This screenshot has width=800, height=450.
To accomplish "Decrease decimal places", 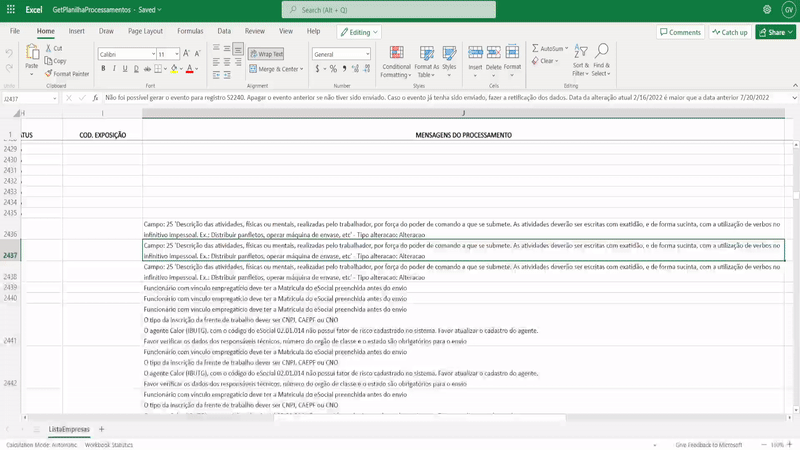I will click(366, 68).
